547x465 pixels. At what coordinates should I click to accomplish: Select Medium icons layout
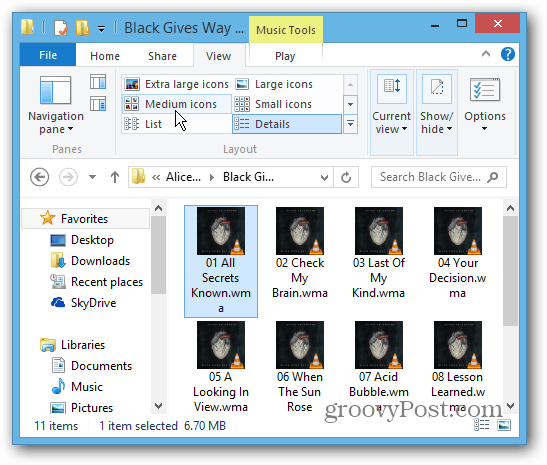click(x=177, y=104)
